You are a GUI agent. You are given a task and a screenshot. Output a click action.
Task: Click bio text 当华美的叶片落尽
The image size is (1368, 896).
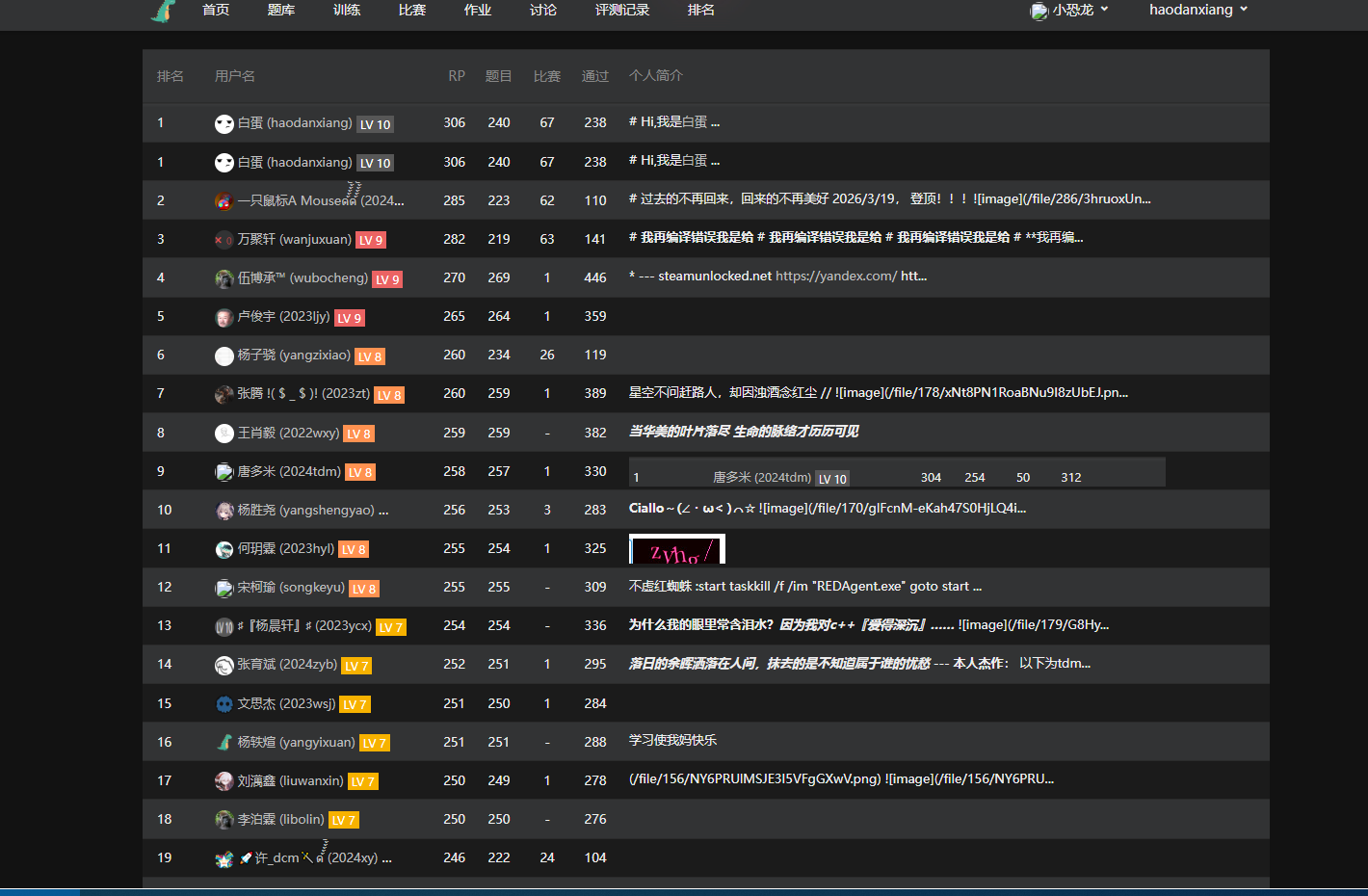[x=744, y=431]
